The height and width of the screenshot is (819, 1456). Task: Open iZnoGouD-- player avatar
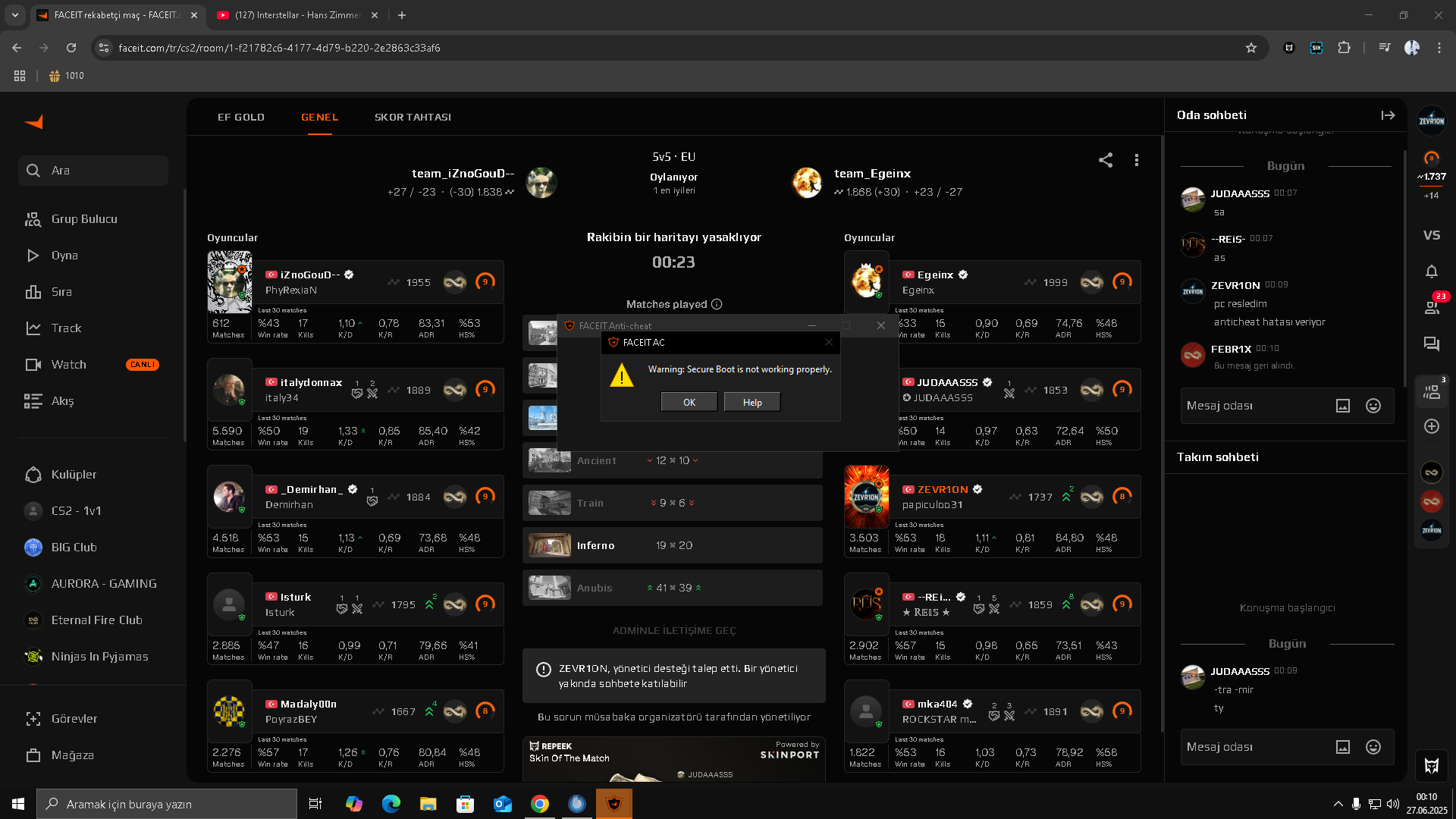230,282
